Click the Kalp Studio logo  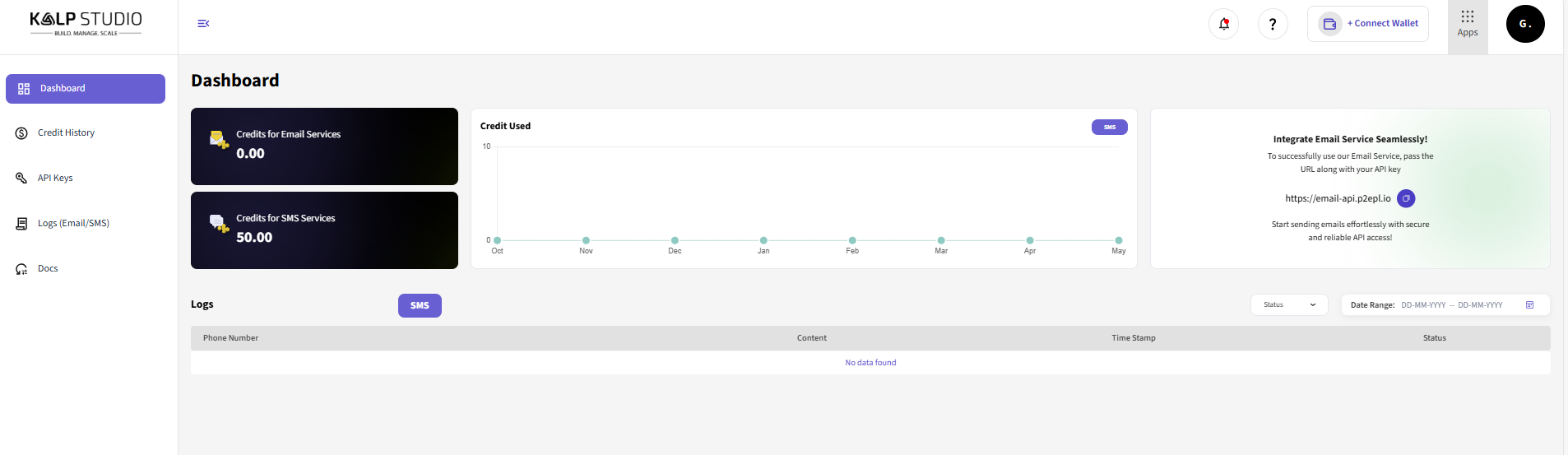click(86, 23)
